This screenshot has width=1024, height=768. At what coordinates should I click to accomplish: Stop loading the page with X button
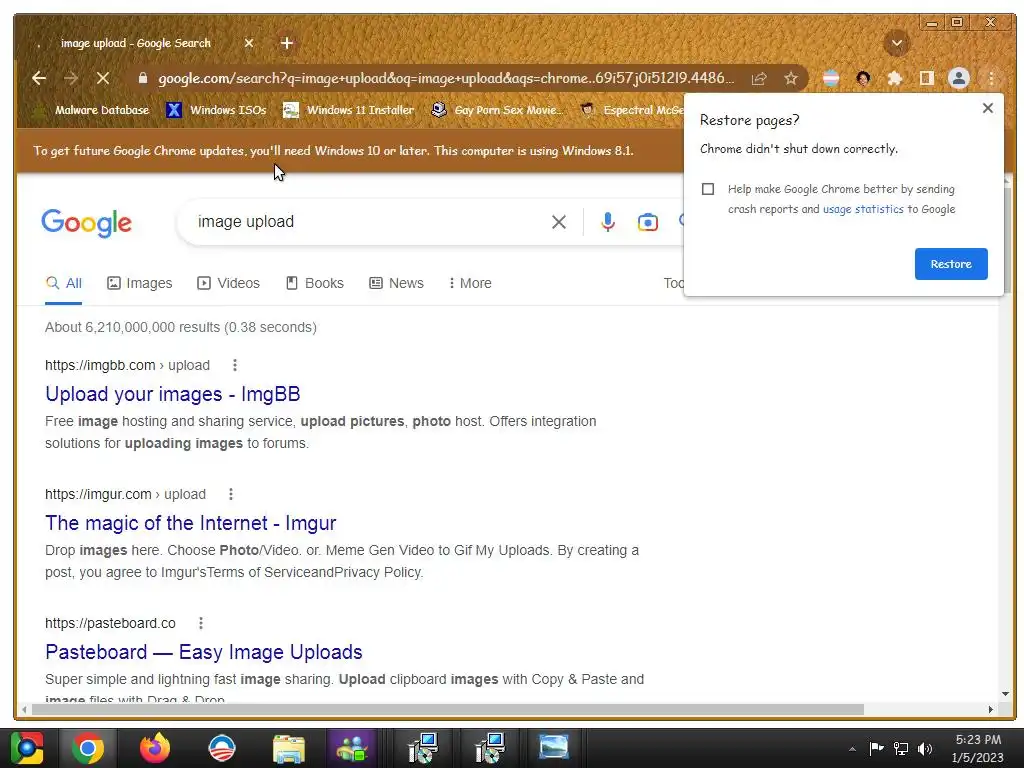tap(103, 78)
